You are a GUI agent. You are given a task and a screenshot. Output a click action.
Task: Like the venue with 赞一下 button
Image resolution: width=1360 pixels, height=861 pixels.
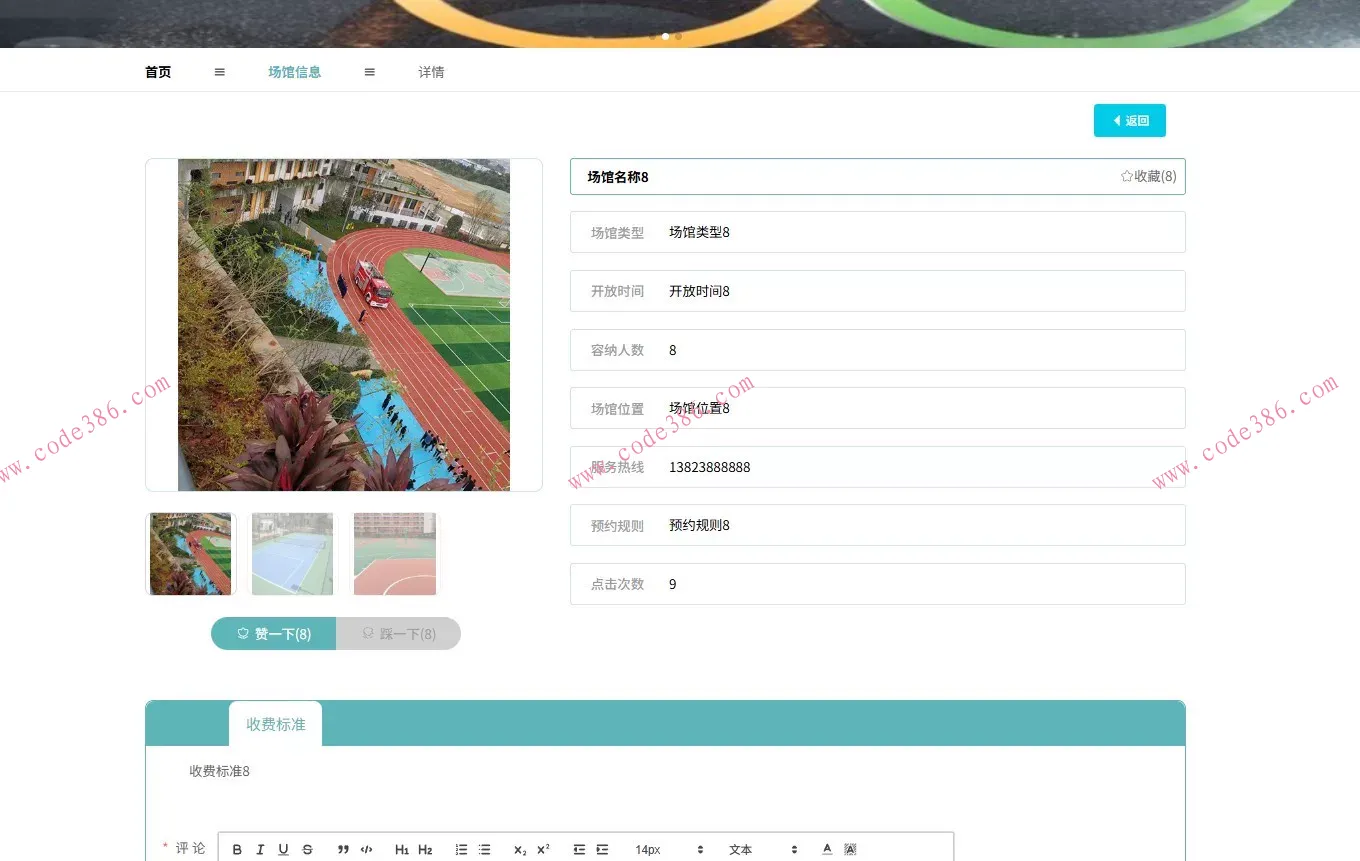click(x=273, y=634)
